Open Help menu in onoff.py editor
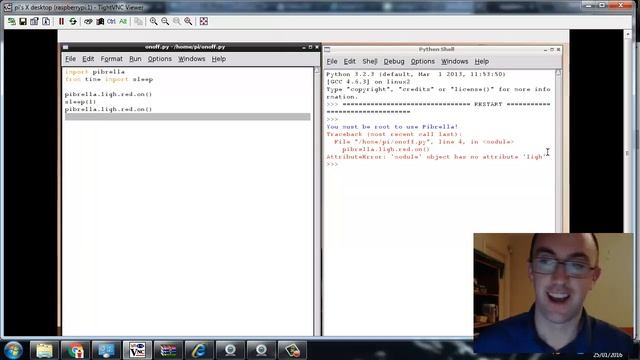 pyautogui.click(x=218, y=59)
